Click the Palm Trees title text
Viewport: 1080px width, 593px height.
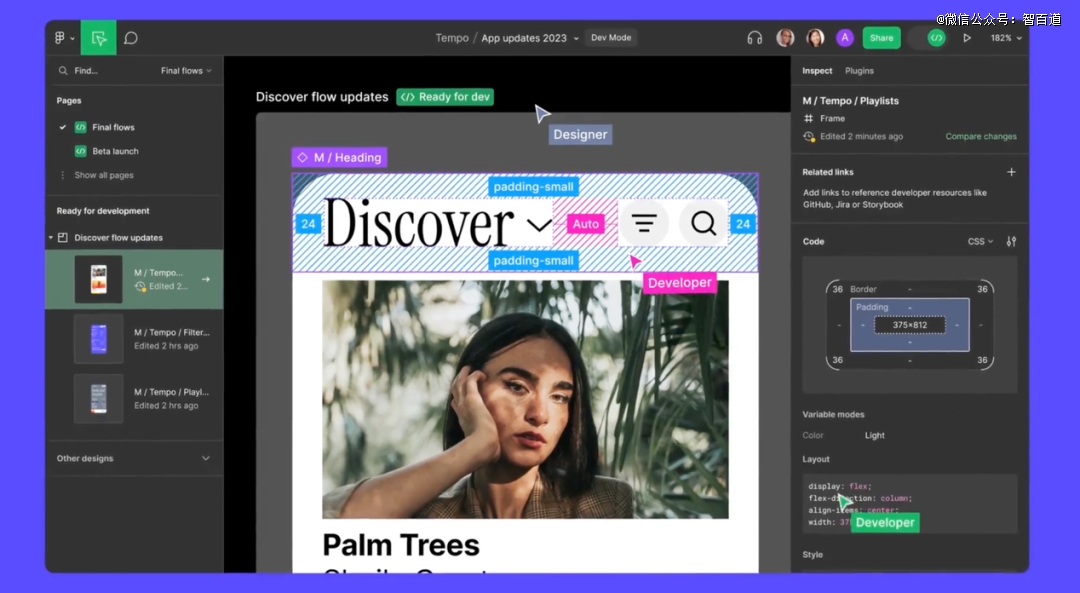point(401,545)
